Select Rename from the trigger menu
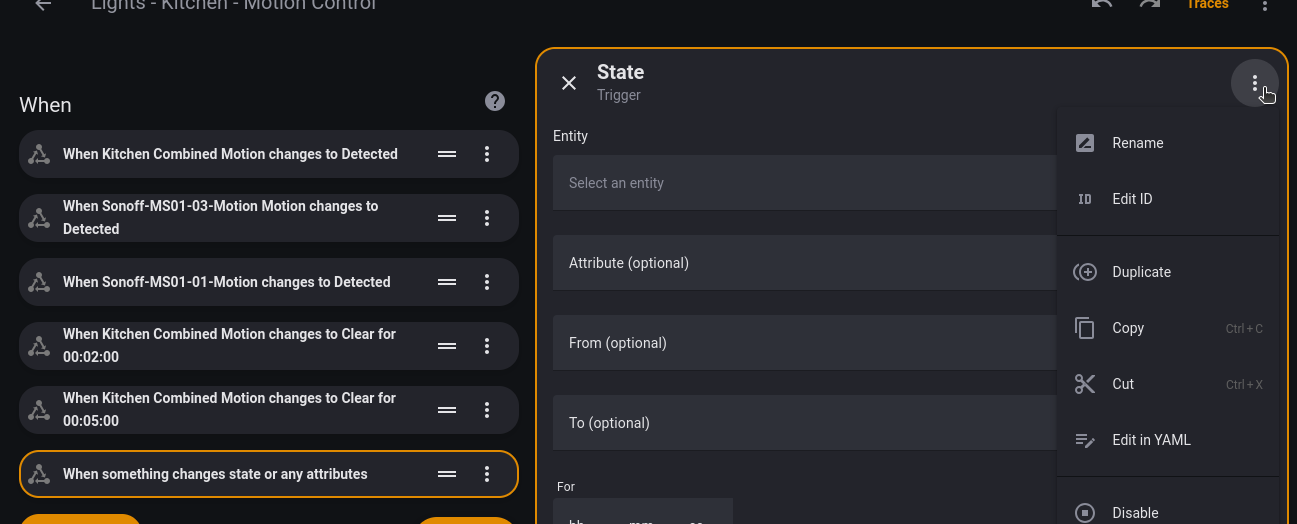The width and height of the screenshot is (1297, 524). pos(1137,143)
